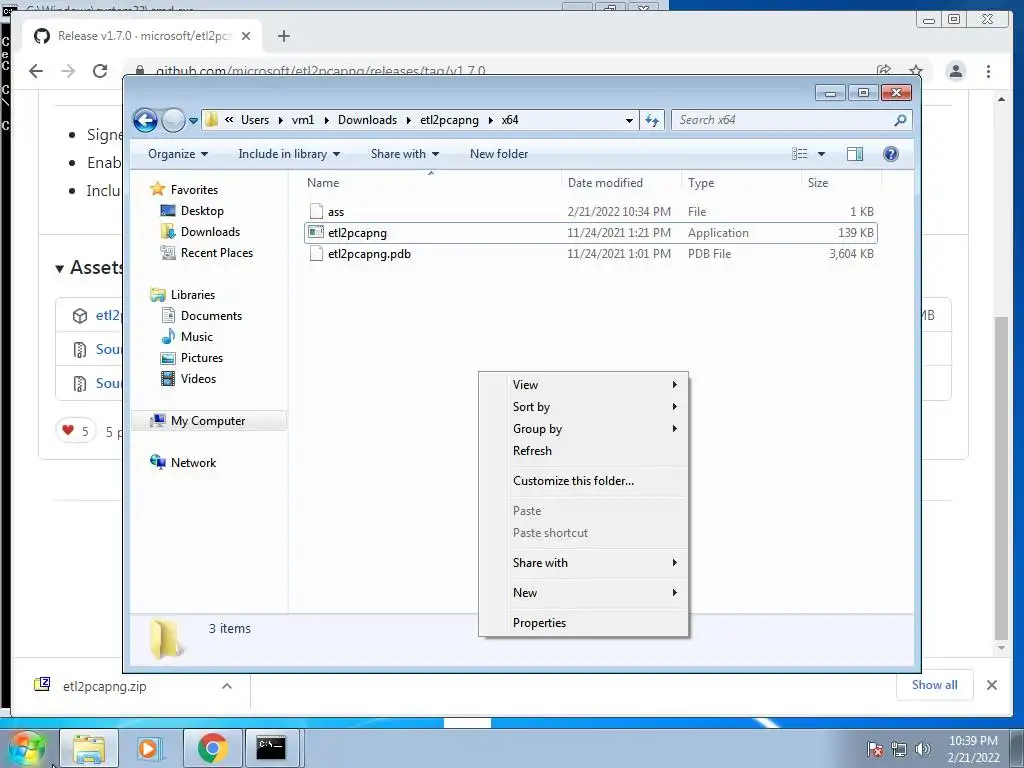Open Include in library dropdown
This screenshot has height=768, width=1024.
click(x=289, y=154)
